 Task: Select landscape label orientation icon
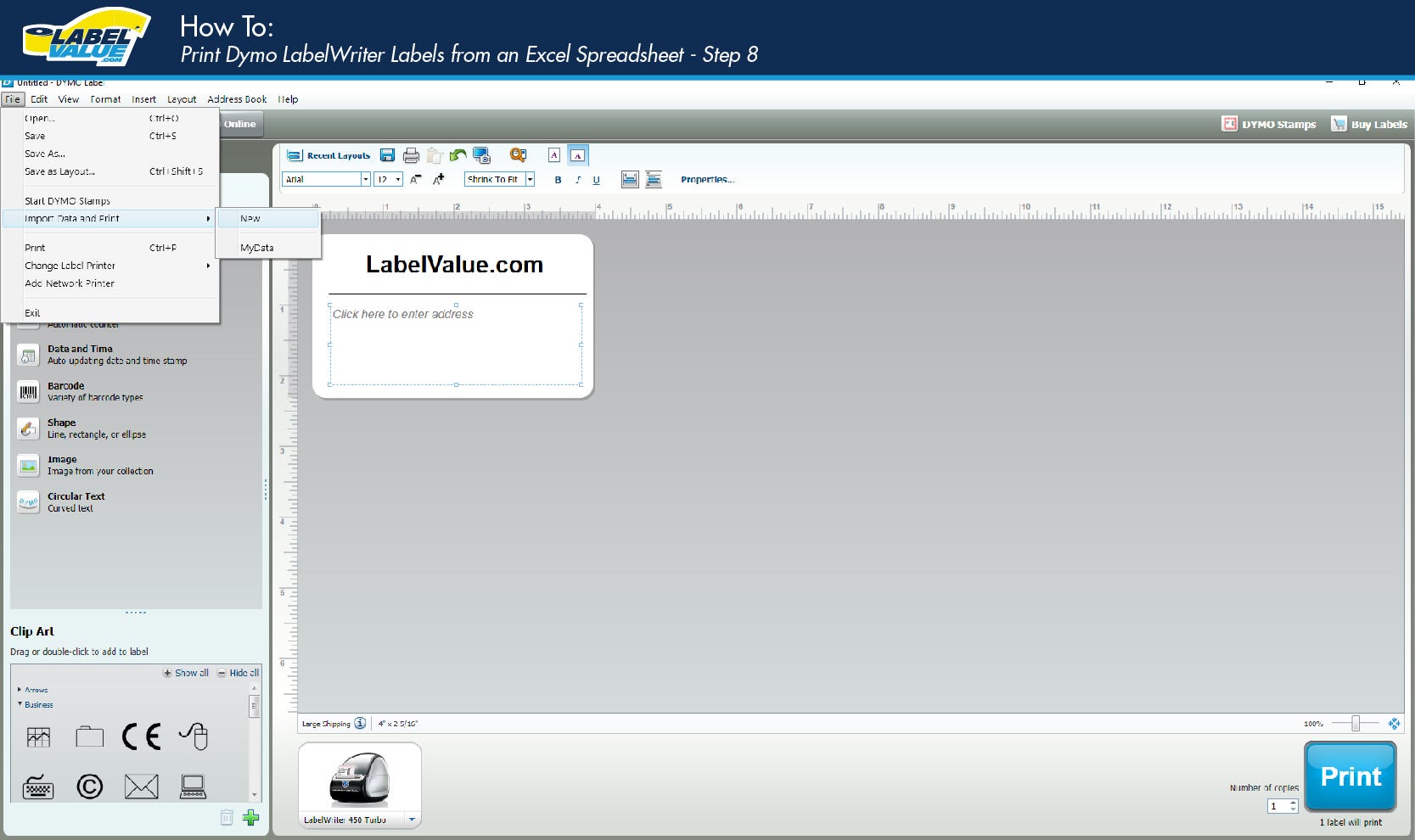(x=578, y=155)
